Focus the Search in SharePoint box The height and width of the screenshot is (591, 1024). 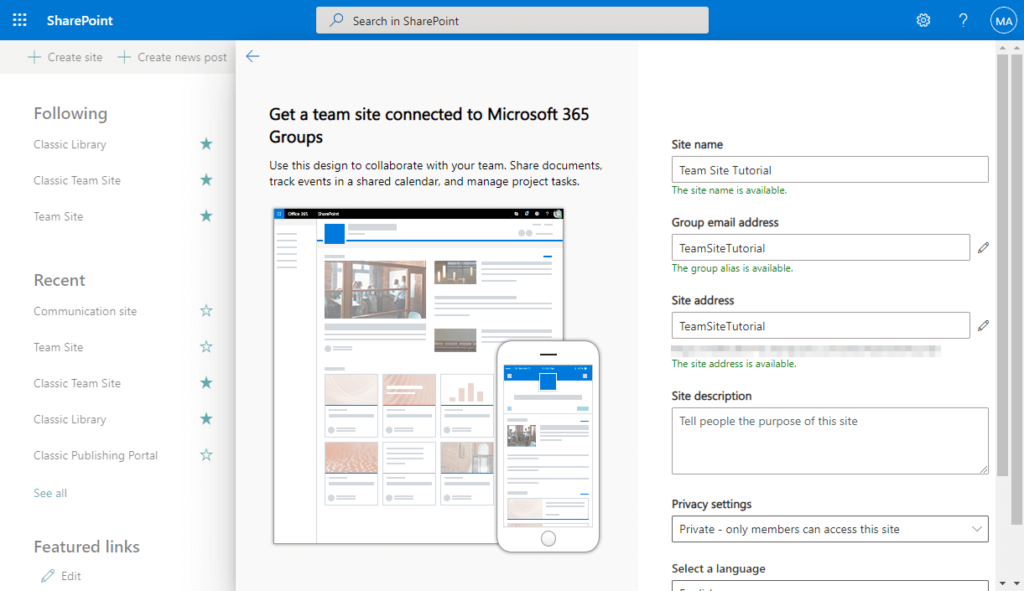[x=512, y=20]
